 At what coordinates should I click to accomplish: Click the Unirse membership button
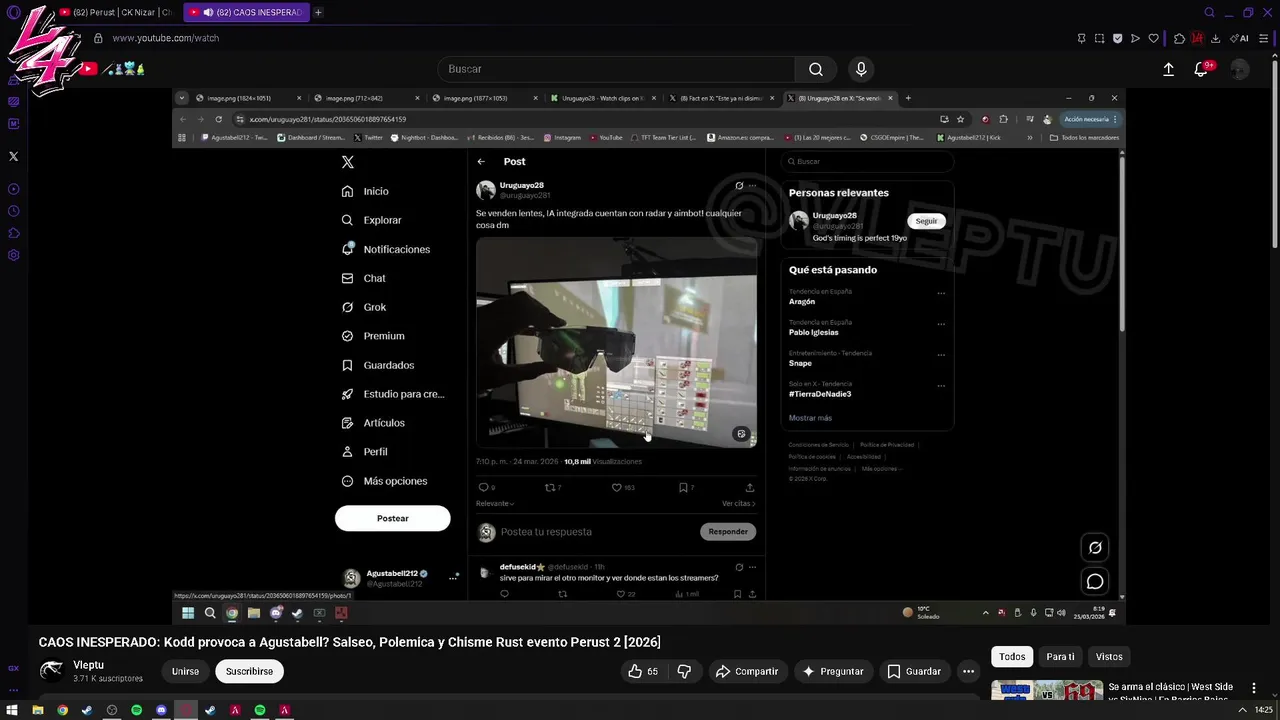click(185, 671)
